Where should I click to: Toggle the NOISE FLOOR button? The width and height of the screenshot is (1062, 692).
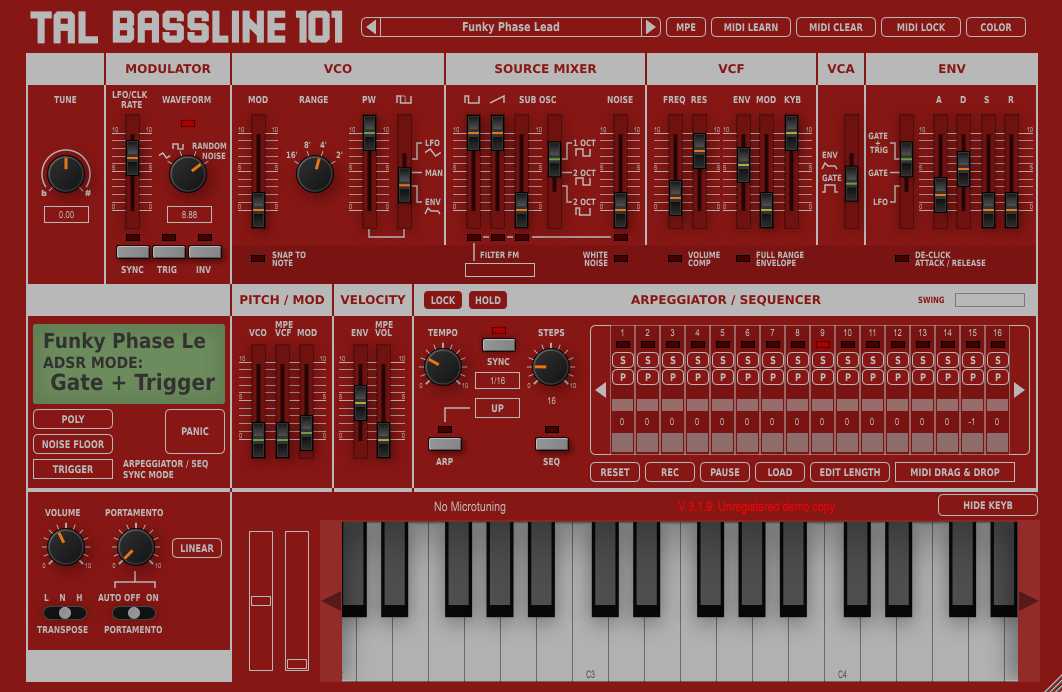point(73,444)
